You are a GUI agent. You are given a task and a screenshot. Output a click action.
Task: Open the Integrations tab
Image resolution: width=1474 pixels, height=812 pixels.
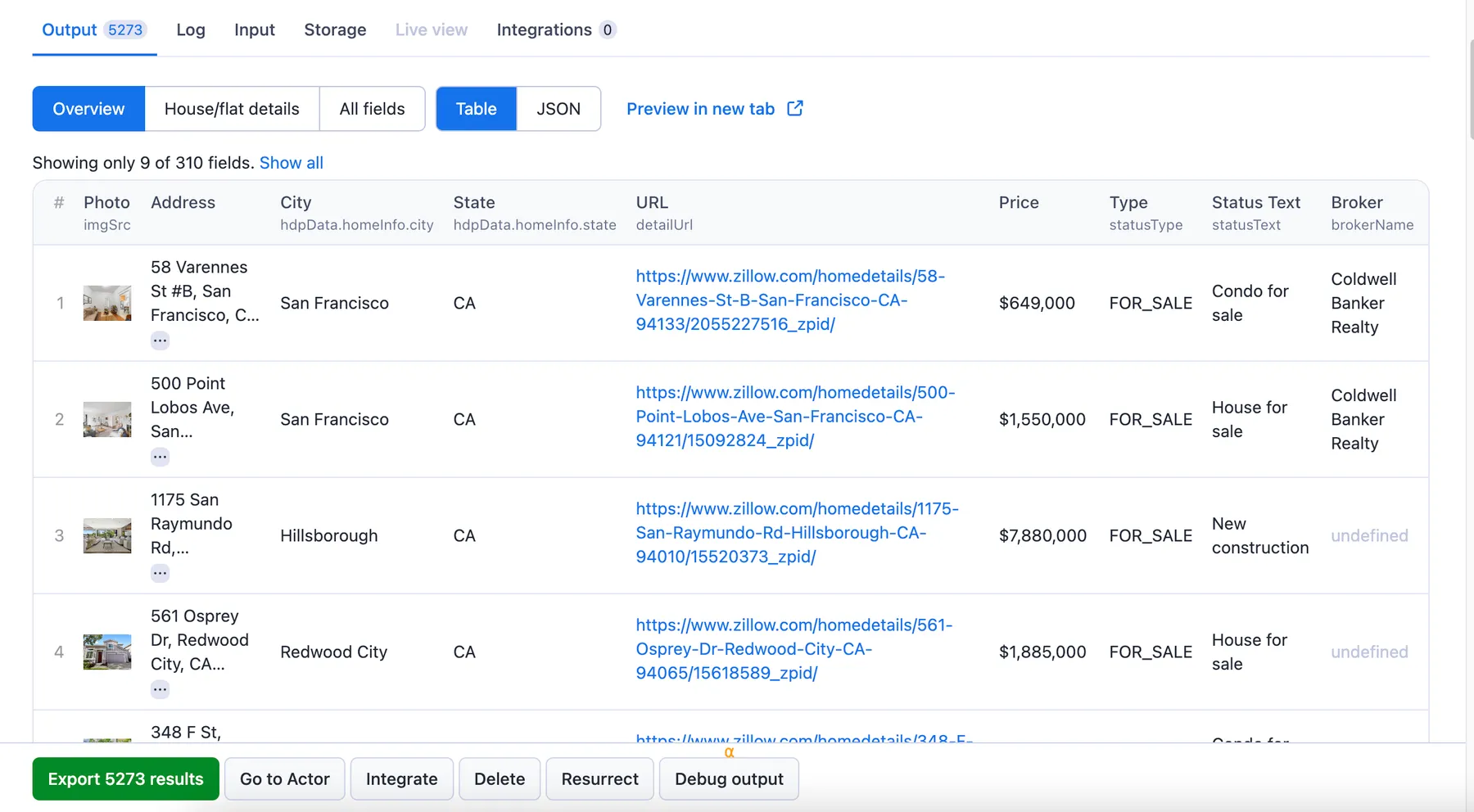556,29
